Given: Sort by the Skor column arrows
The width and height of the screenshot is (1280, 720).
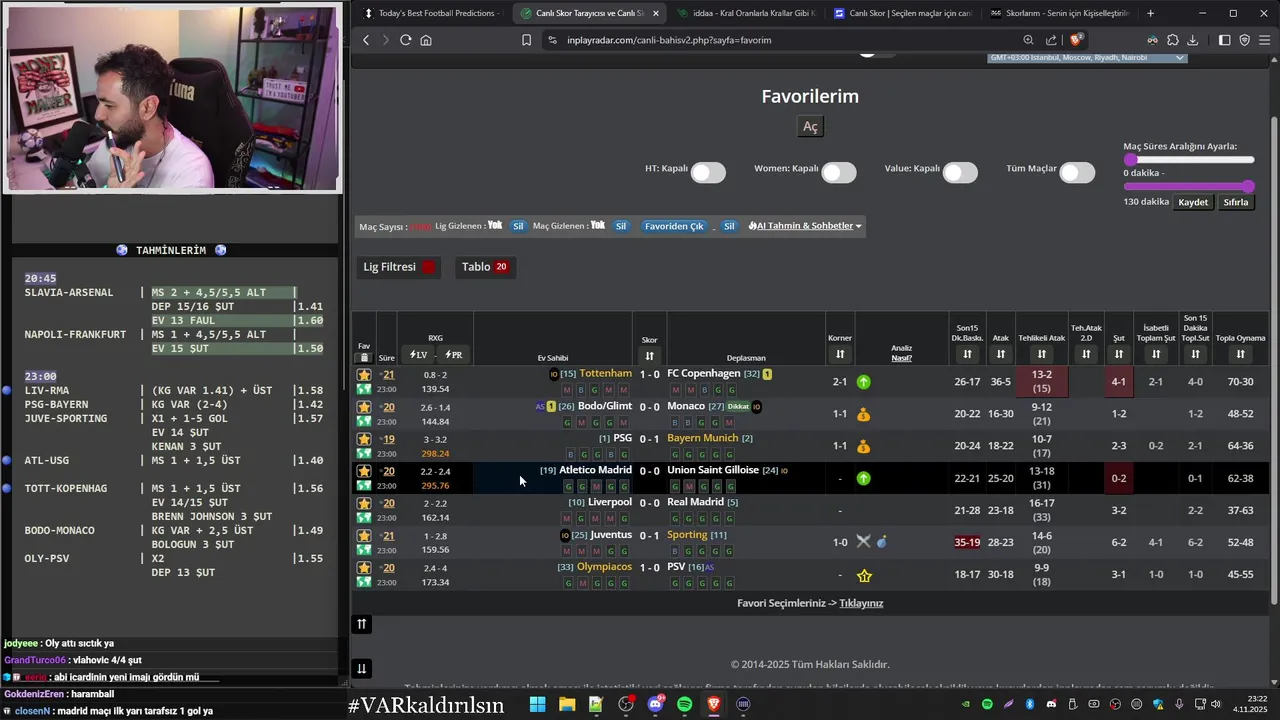Looking at the screenshot, I should tap(649, 355).
